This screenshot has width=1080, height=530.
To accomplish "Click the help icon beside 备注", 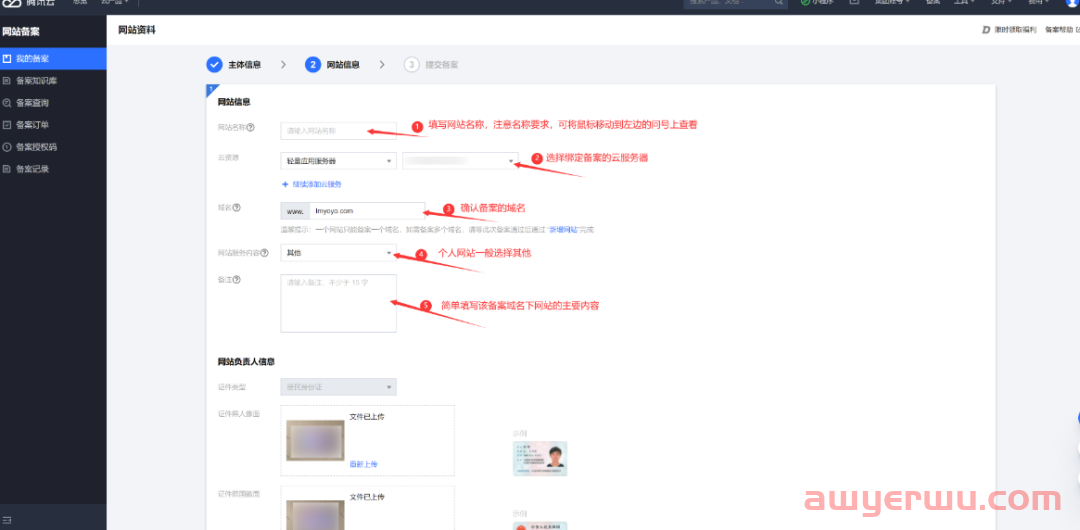I will [236, 280].
